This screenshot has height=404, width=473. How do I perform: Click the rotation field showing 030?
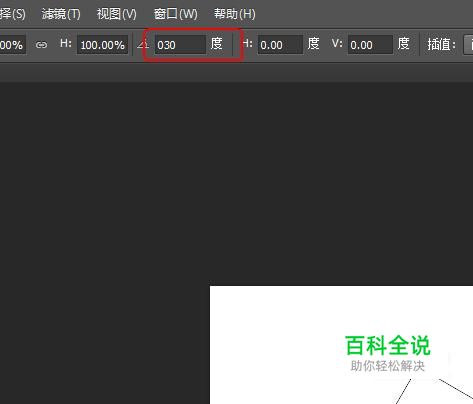(x=180, y=45)
